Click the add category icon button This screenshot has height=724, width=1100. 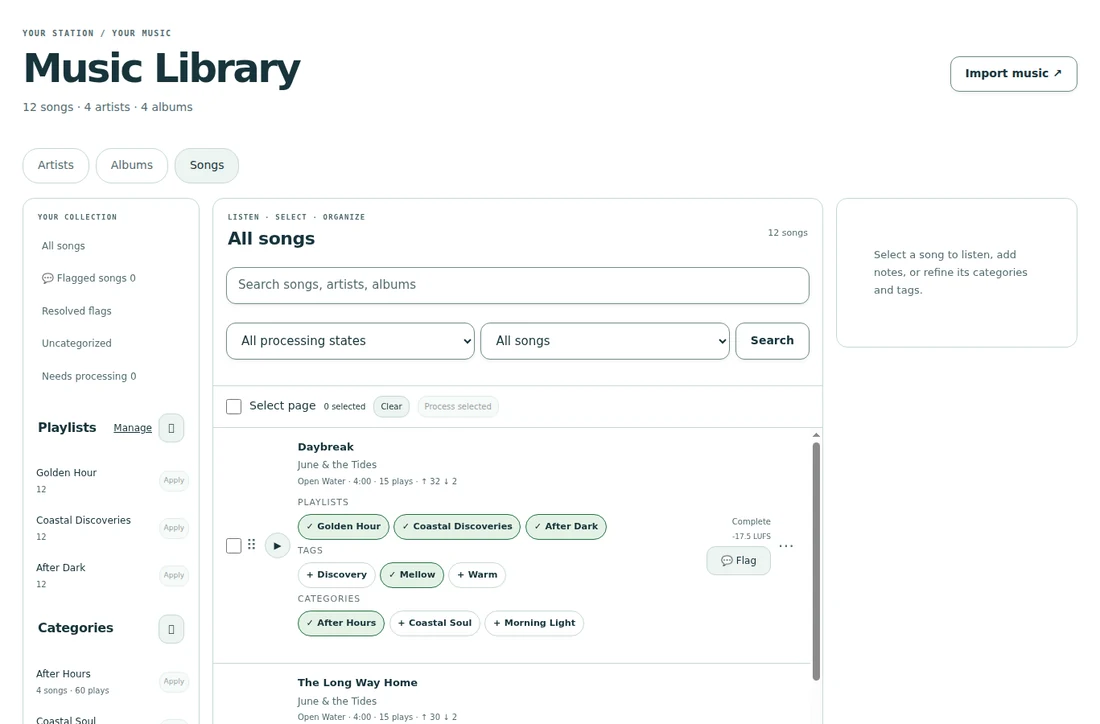171,629
